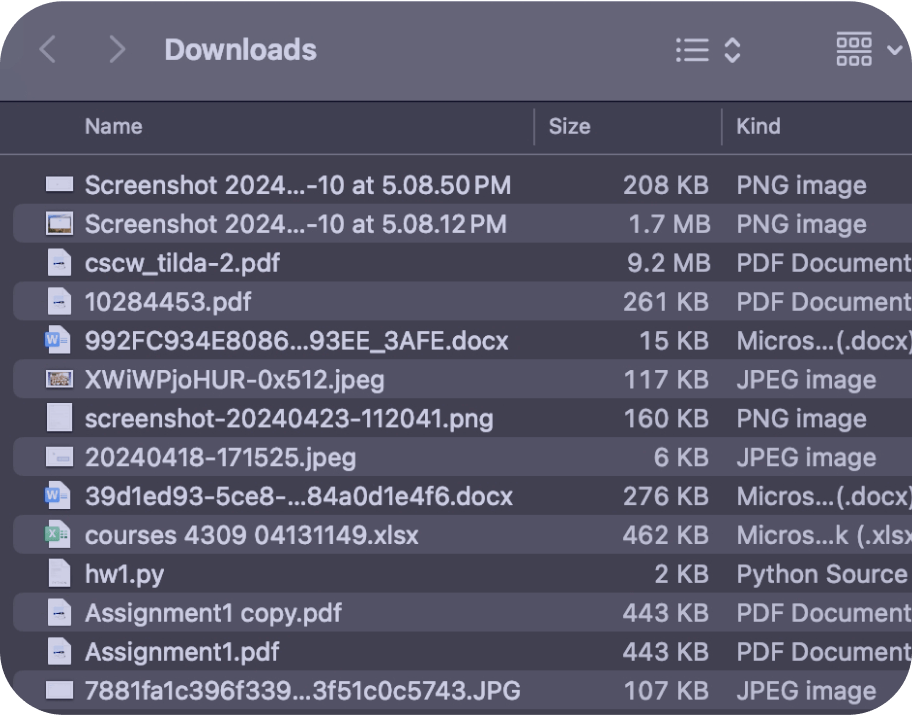Click the PDF icon beside cscw_tilda-2.pdf
This screenshot has height=715, width=912.
tap(60, 263)
